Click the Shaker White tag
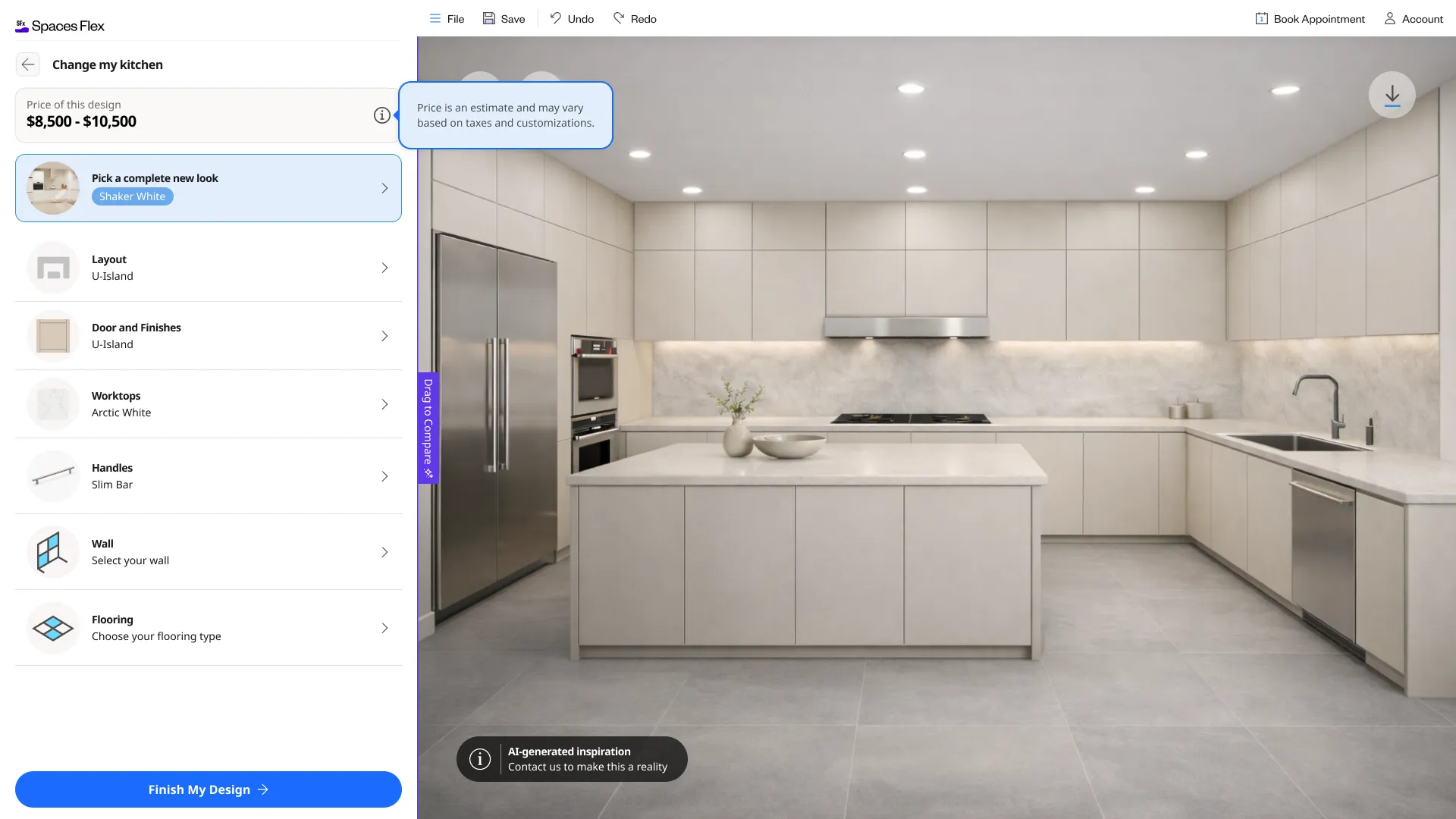Image resolution: width=1456 pixels, height=819 pixels. coord(133,196)
